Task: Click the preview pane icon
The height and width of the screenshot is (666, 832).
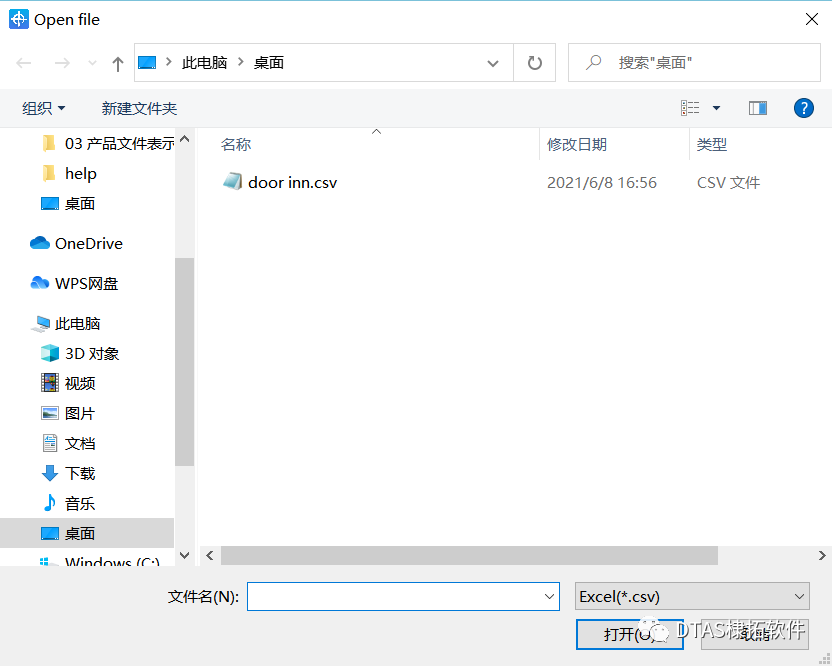Action: click(x=757, y=107)
